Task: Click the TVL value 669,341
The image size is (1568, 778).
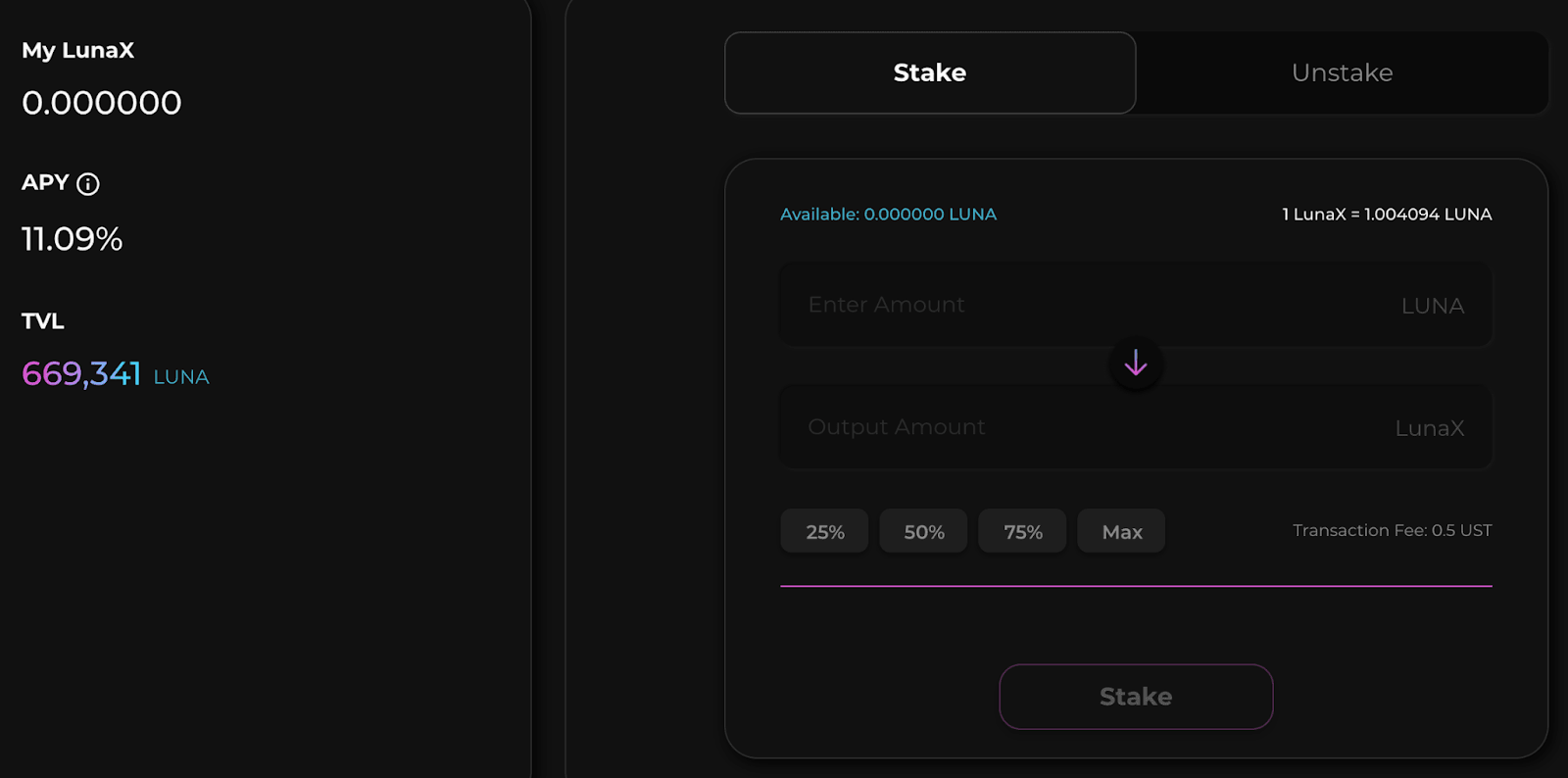Action: point(81,373)
